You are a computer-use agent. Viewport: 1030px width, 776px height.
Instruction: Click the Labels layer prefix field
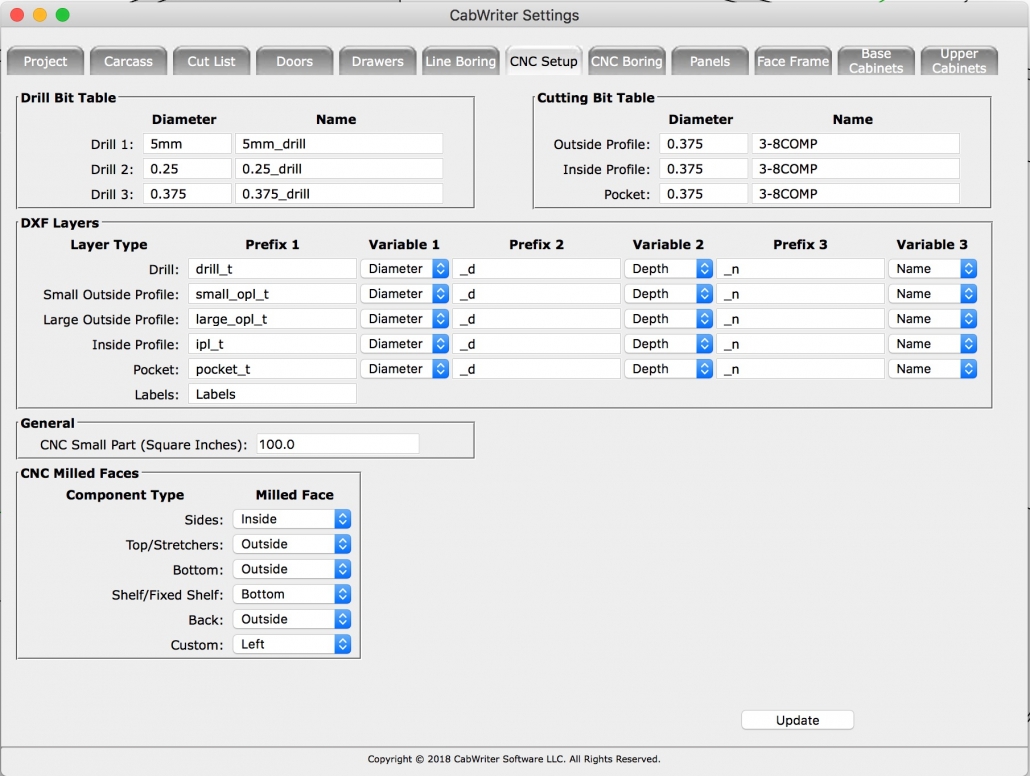pos(271,393)
